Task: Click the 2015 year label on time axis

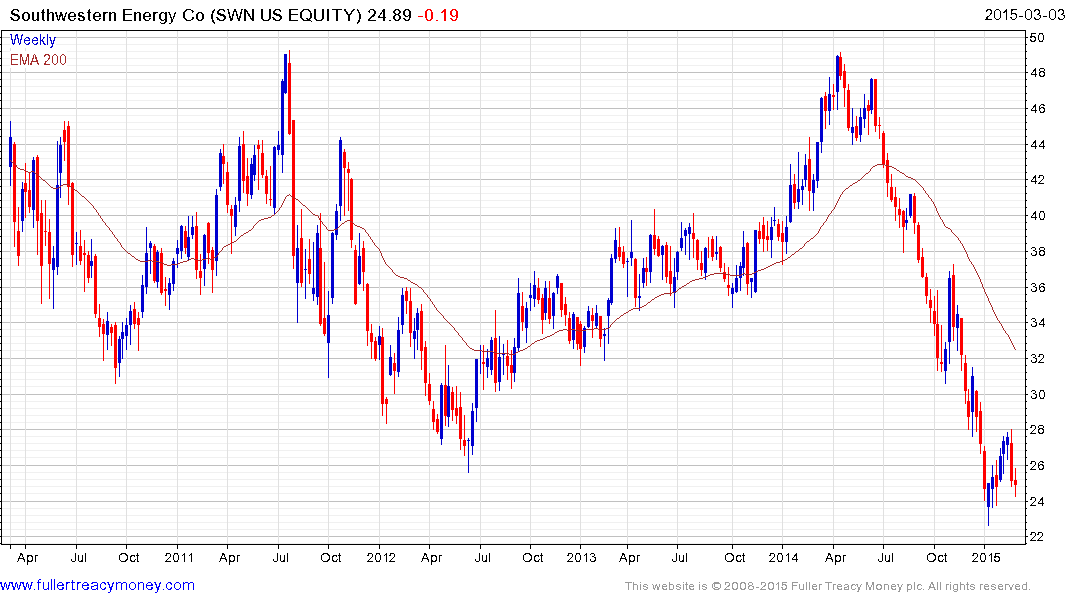Action: [986, 557]
